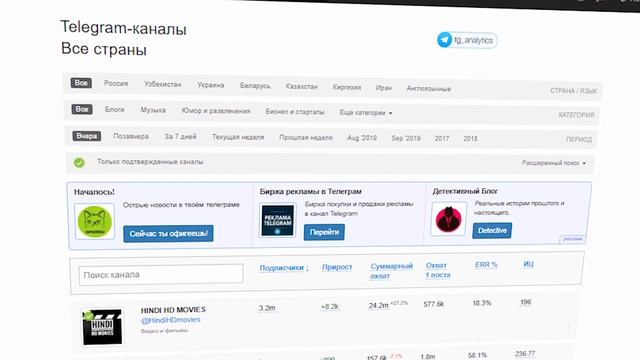The image size is (640, 360).
Task: Select the 2018 period
Action: point(470,139)
